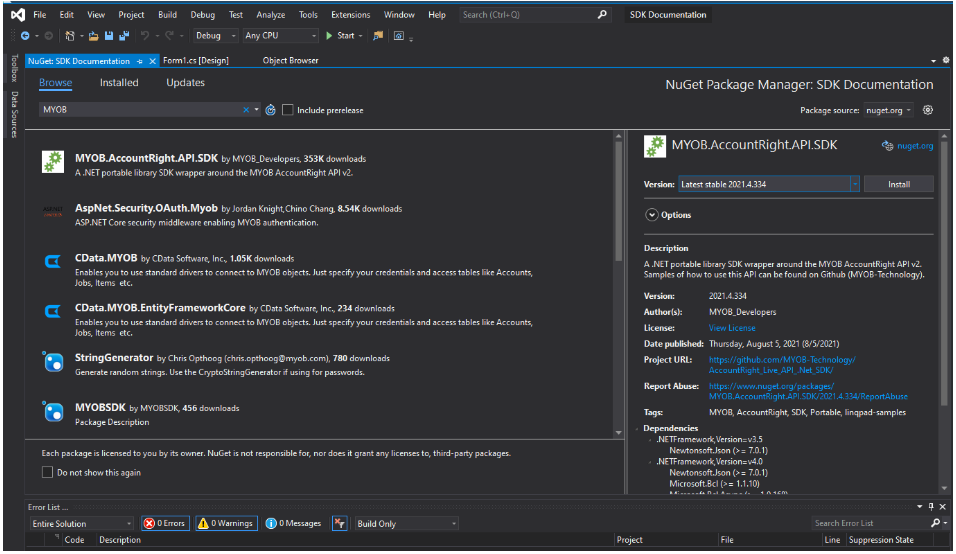
Task: Open the Any CPU platform dropdown
Action: 280,36
